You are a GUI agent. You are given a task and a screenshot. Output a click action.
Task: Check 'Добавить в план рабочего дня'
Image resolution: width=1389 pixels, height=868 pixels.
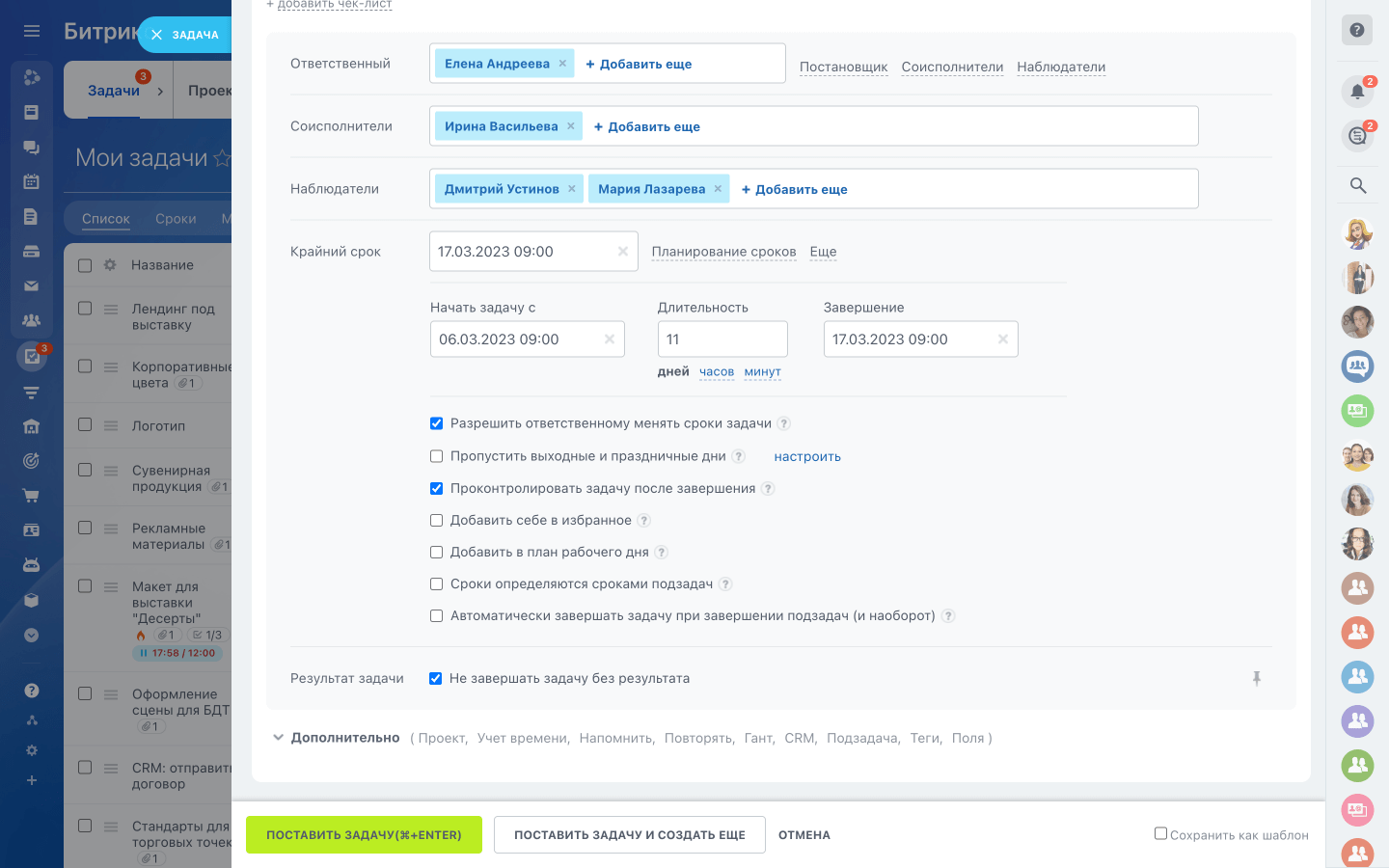coord(436,552)
